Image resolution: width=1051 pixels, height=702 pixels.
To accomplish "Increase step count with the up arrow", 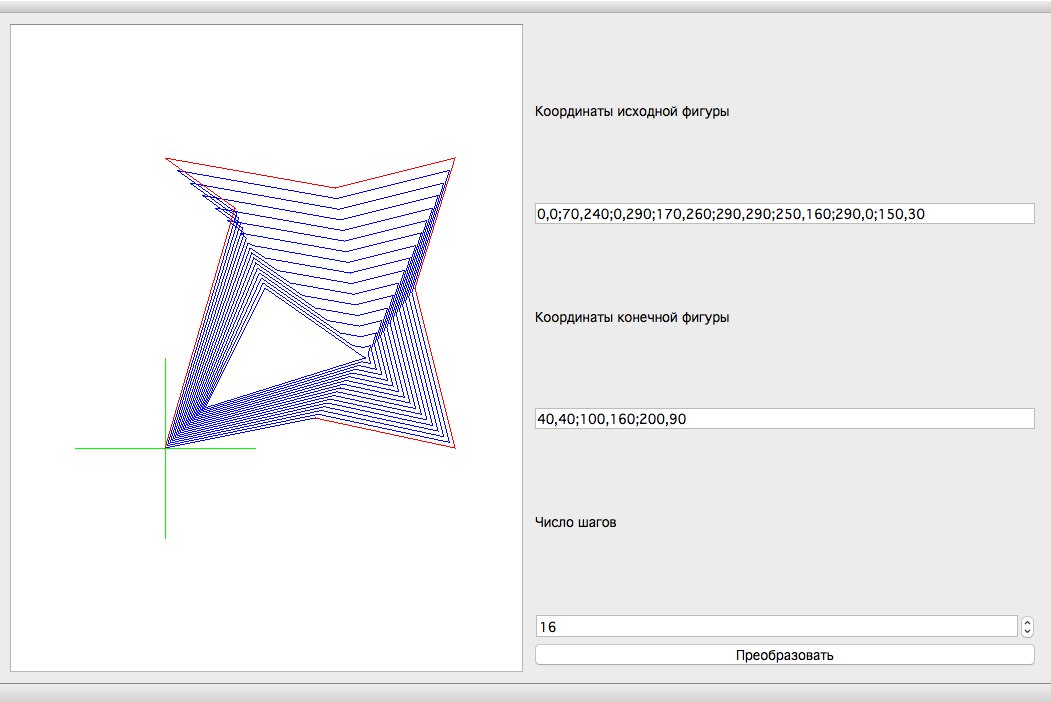I will (x=1027, y=622).
